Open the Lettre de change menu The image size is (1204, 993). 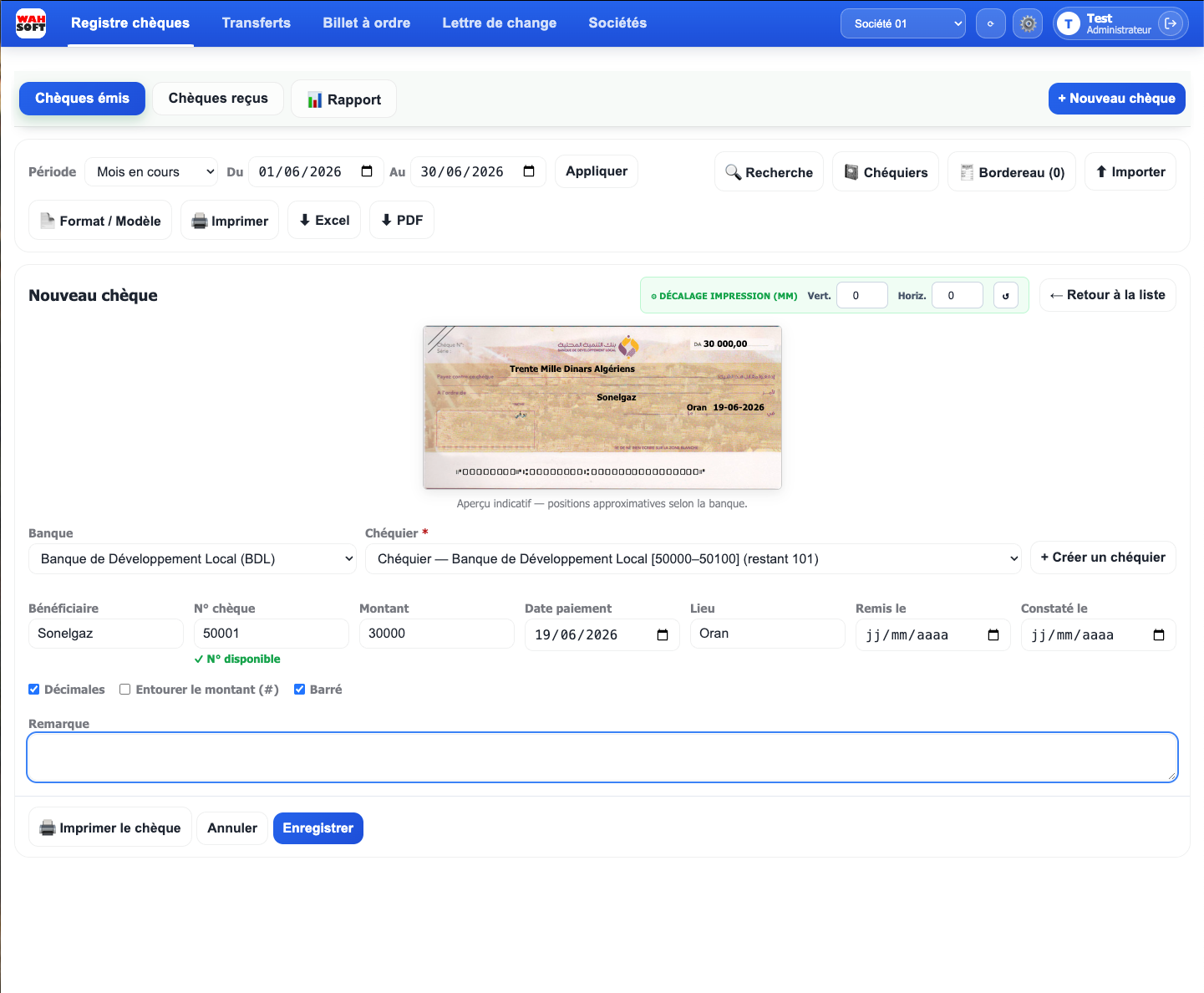pos(500,23)
